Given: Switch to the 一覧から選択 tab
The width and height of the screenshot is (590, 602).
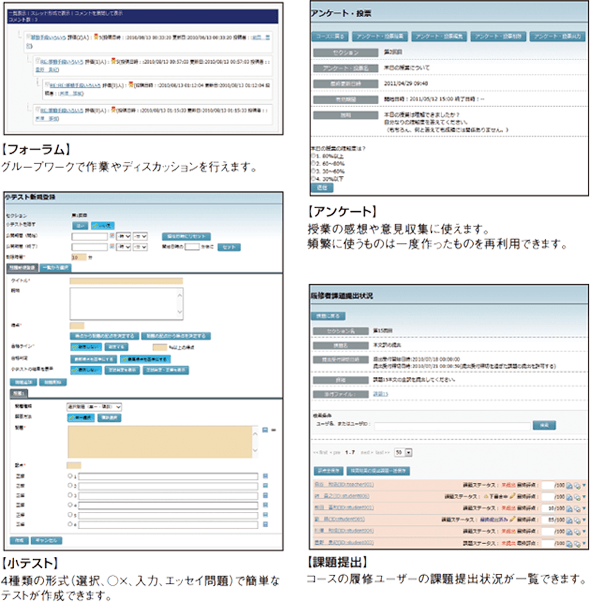Looking at the screenshot, I should pos(56,268).
